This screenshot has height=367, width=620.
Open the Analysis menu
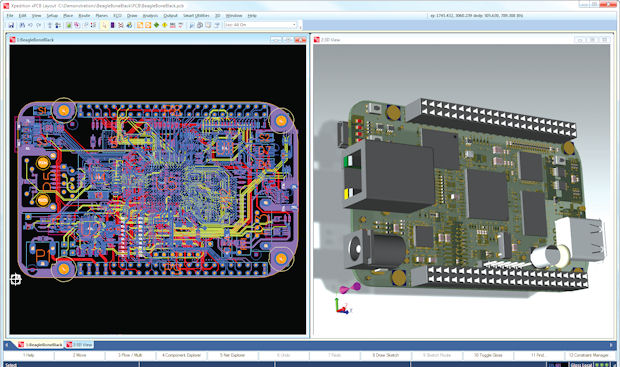tap(150, 15)
